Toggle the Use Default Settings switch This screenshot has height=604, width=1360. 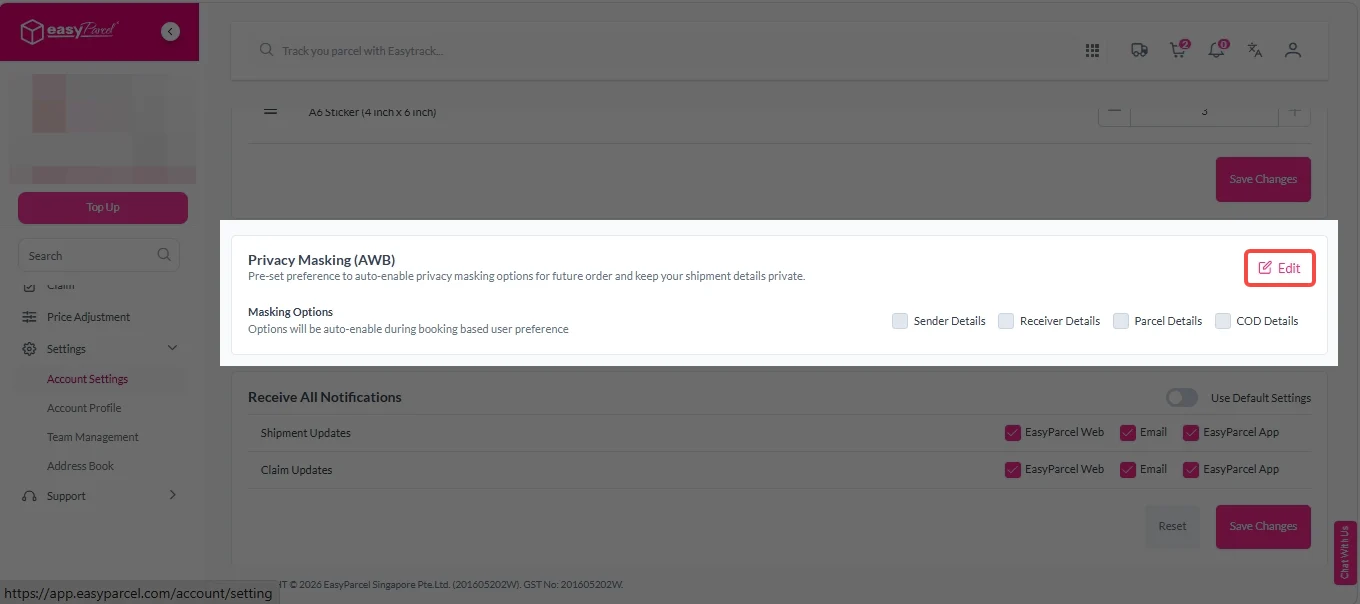(1181, 398)
